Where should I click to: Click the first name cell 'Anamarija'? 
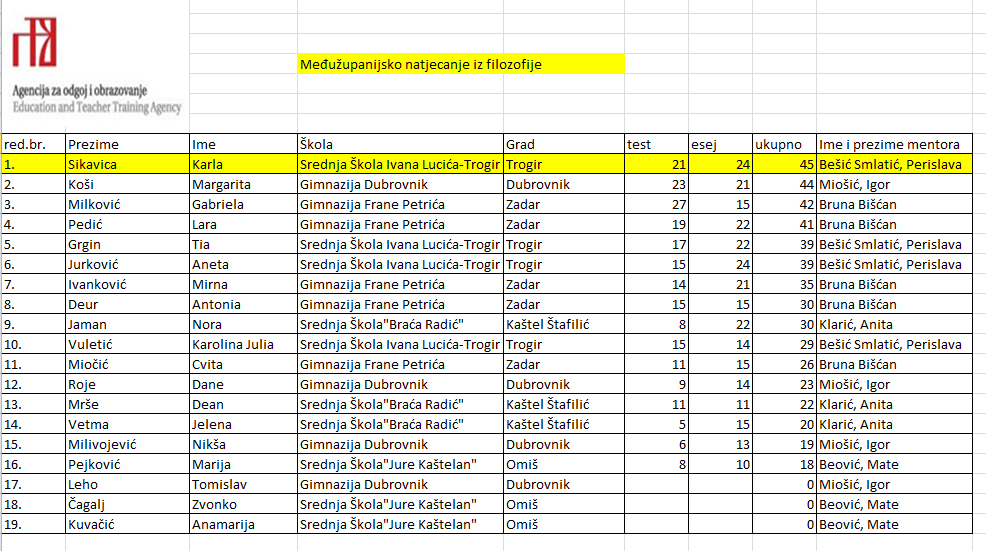point(243,525)
